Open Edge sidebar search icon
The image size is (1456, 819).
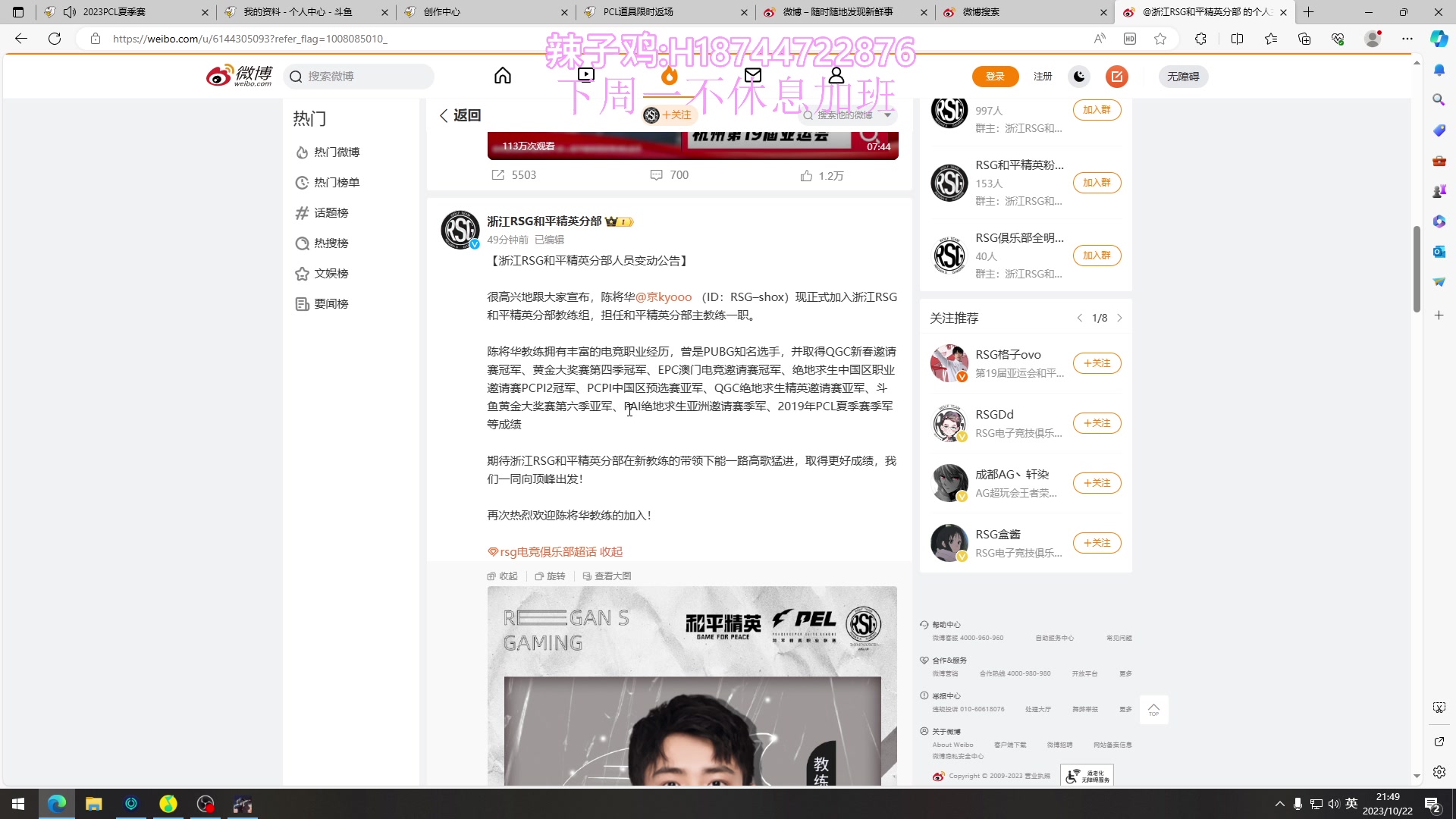tap(1439, 100)
